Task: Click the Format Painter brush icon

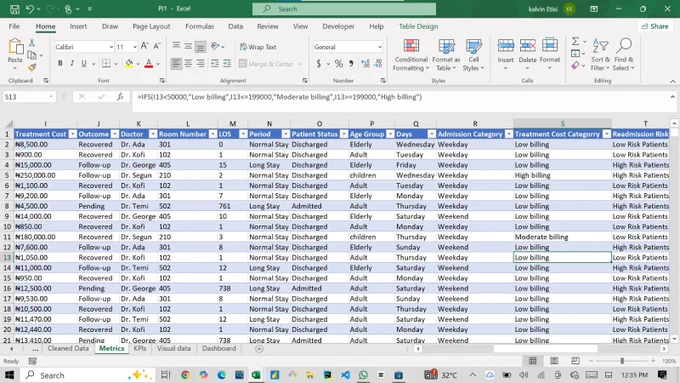Action: [32, 67]
